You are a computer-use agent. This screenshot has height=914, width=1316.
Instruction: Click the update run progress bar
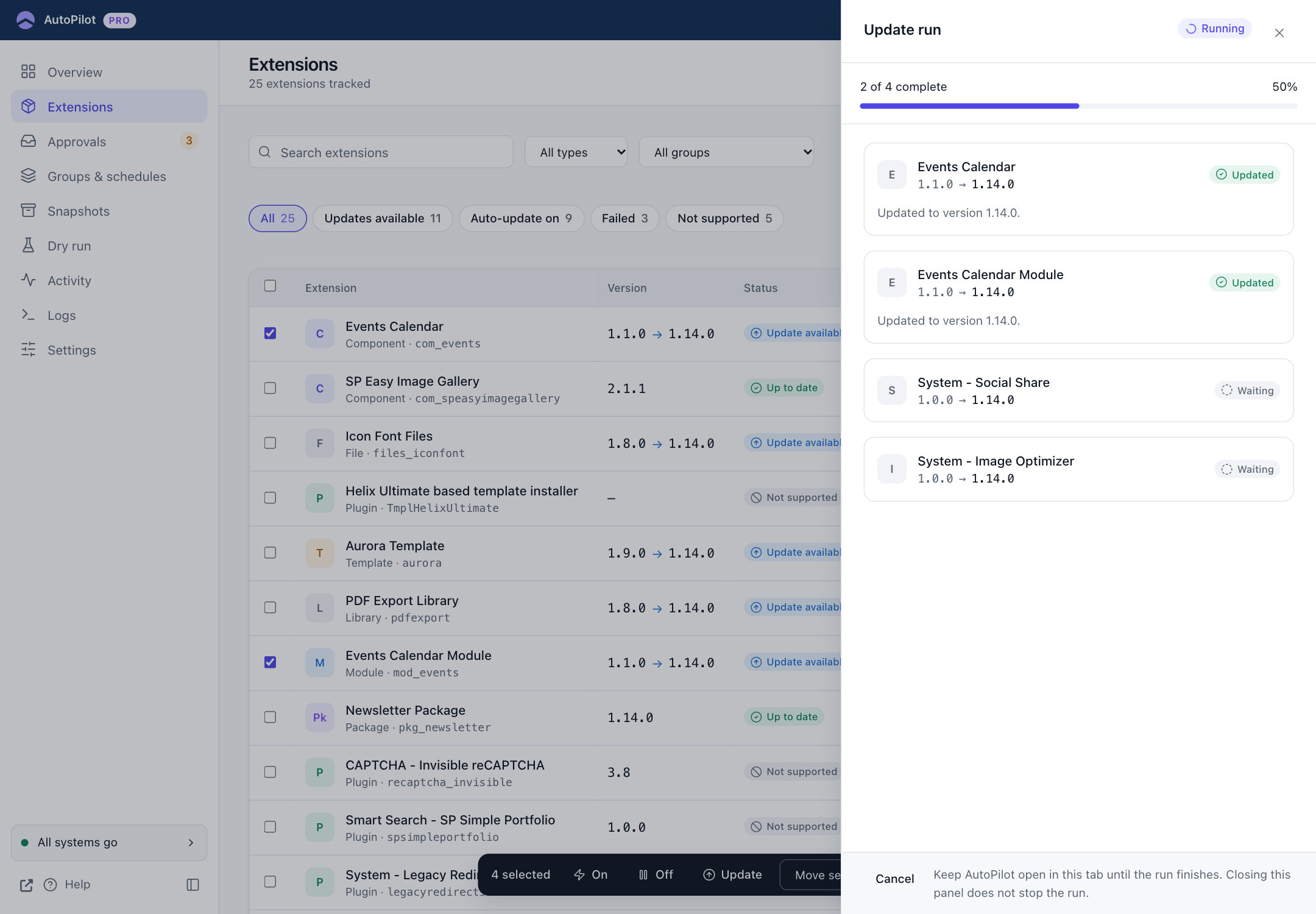pos(1078,106)
